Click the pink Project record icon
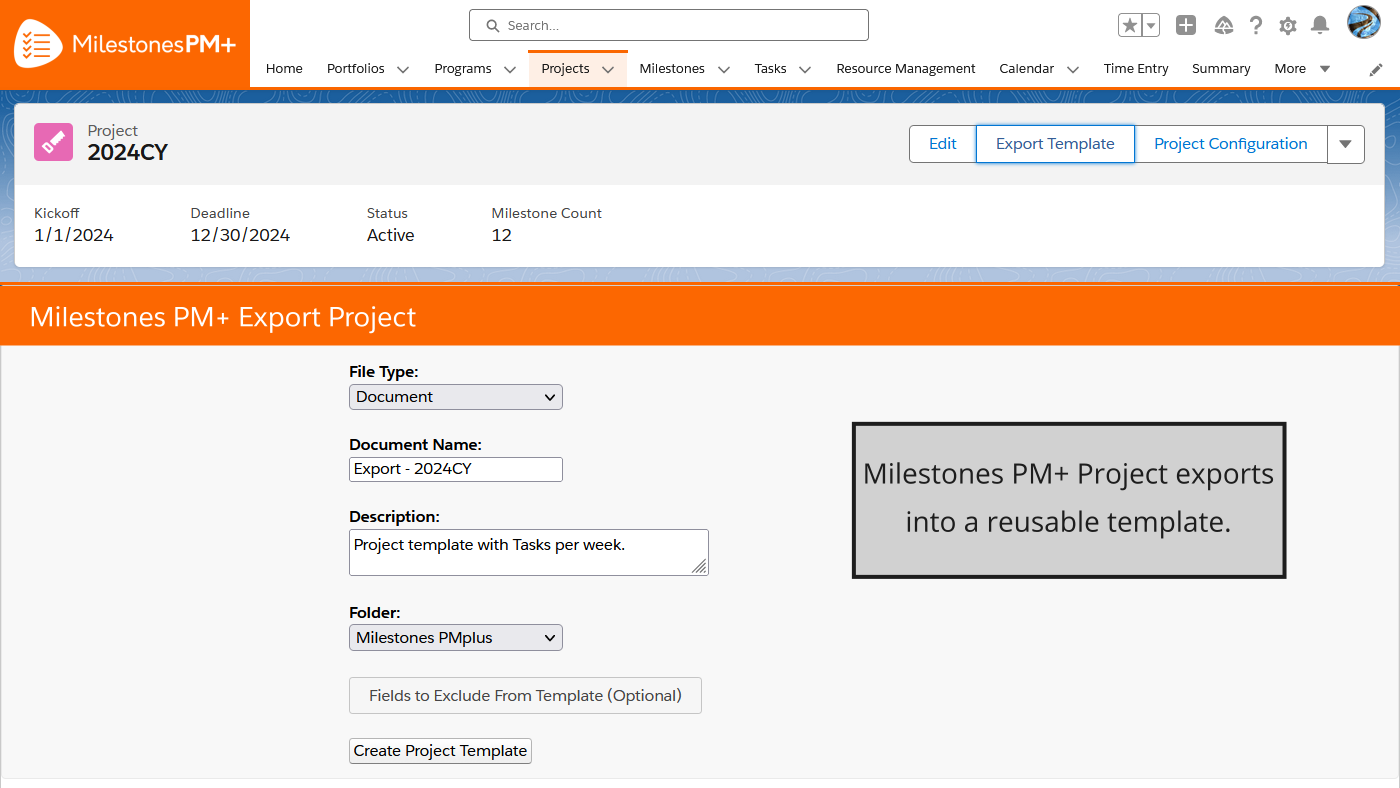The width and height of the screenshot is (1400, 788). tap(54, 142)
